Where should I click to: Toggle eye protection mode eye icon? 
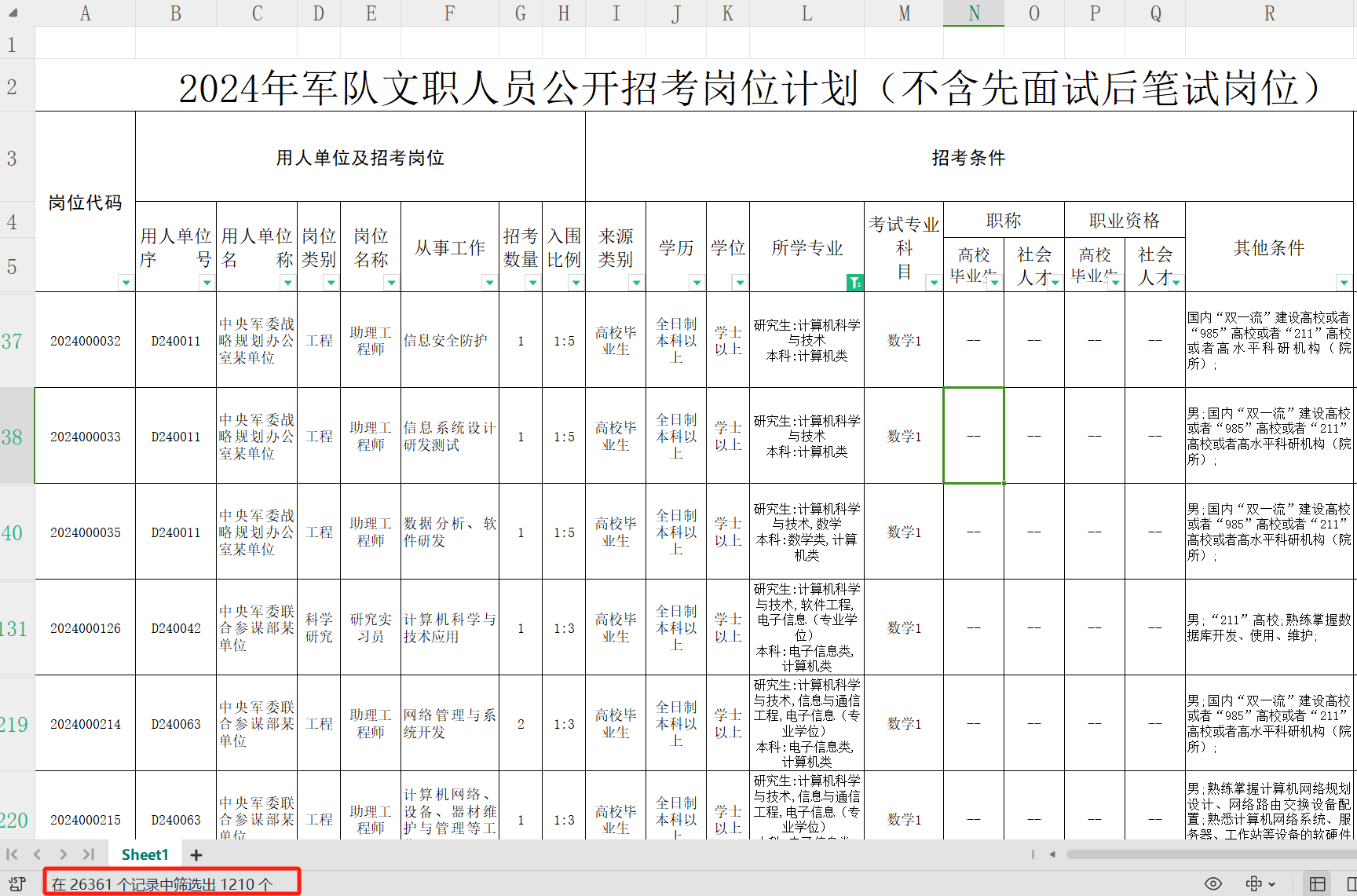tap(1213, 884)
